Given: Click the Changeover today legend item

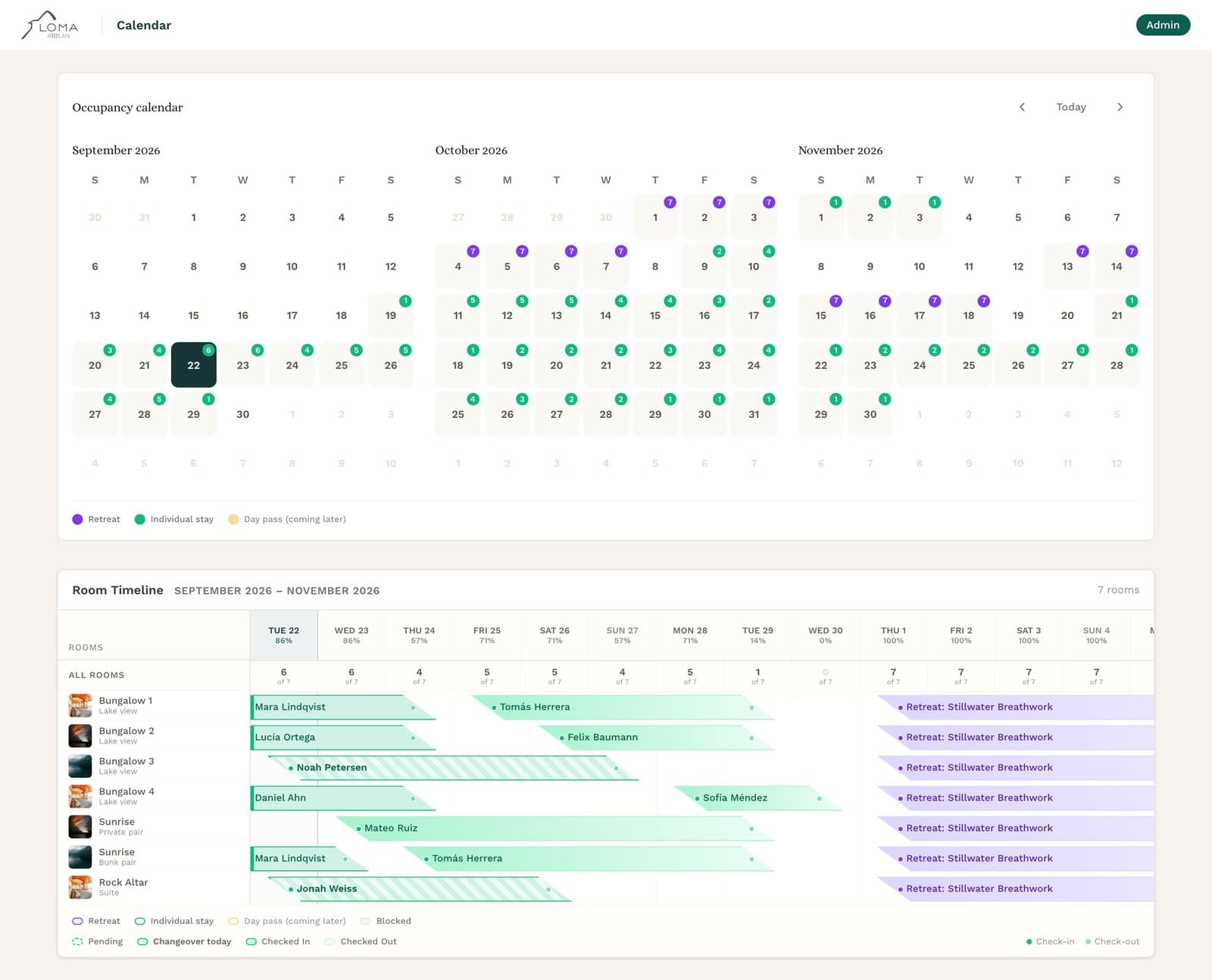Looking at the screenshot, I should [x=184, y=941].
